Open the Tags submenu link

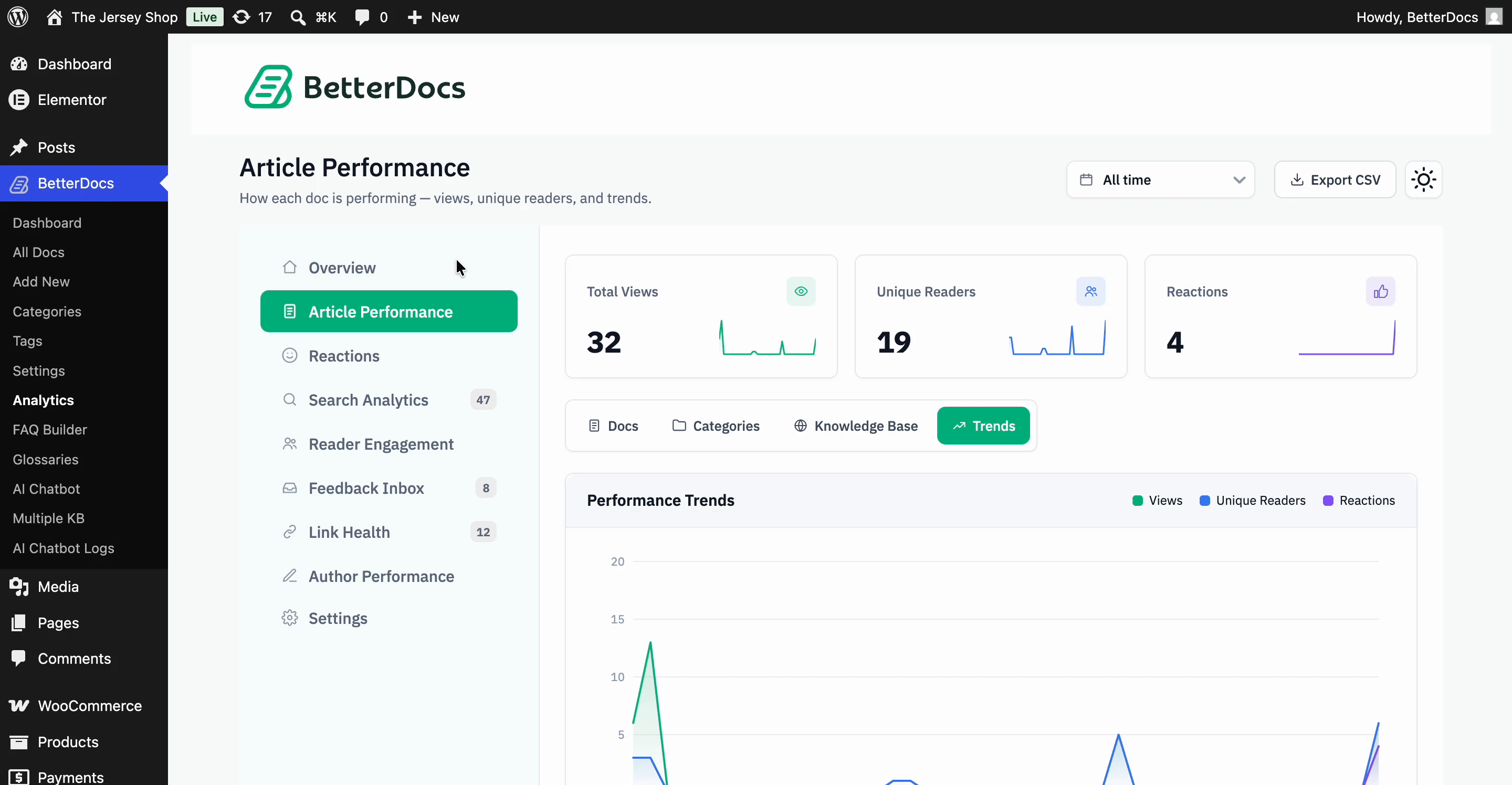28,341
